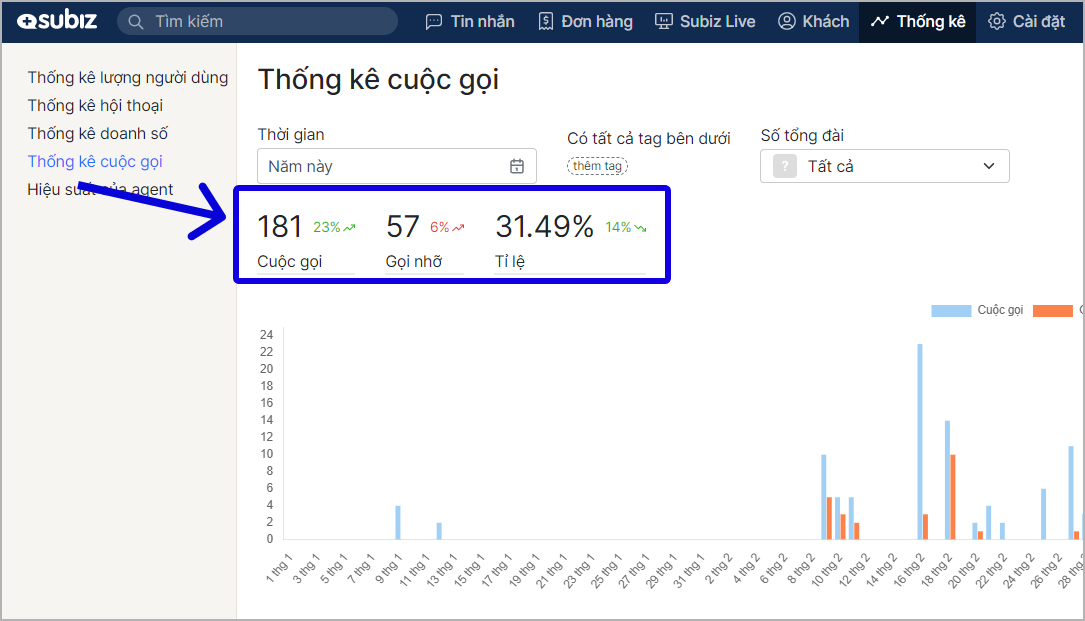The height and width of the screenshot is (621, 1085).
Task: Select Thống kê cuộc gọi sidebar item
Action: coord(95,161)
